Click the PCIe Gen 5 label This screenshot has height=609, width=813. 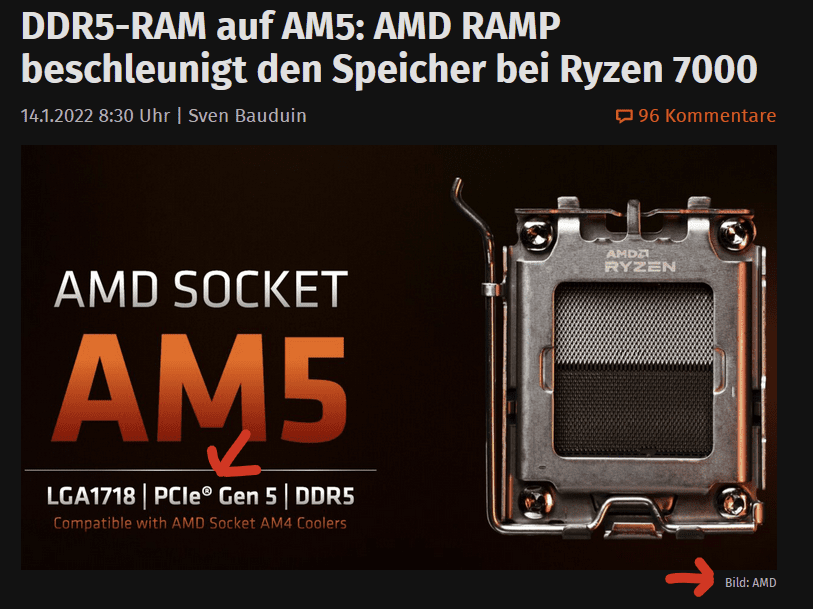coord(215,496)
